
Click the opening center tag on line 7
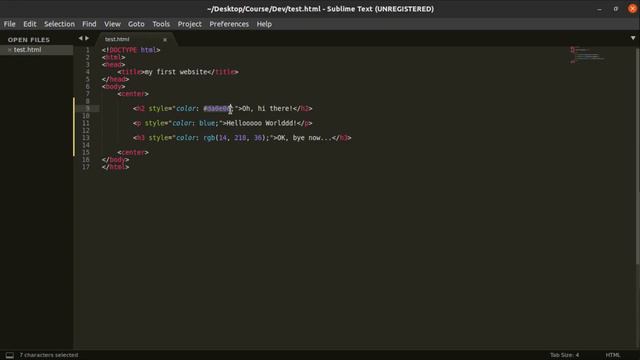pyautogui.click(x=133, y=94)
